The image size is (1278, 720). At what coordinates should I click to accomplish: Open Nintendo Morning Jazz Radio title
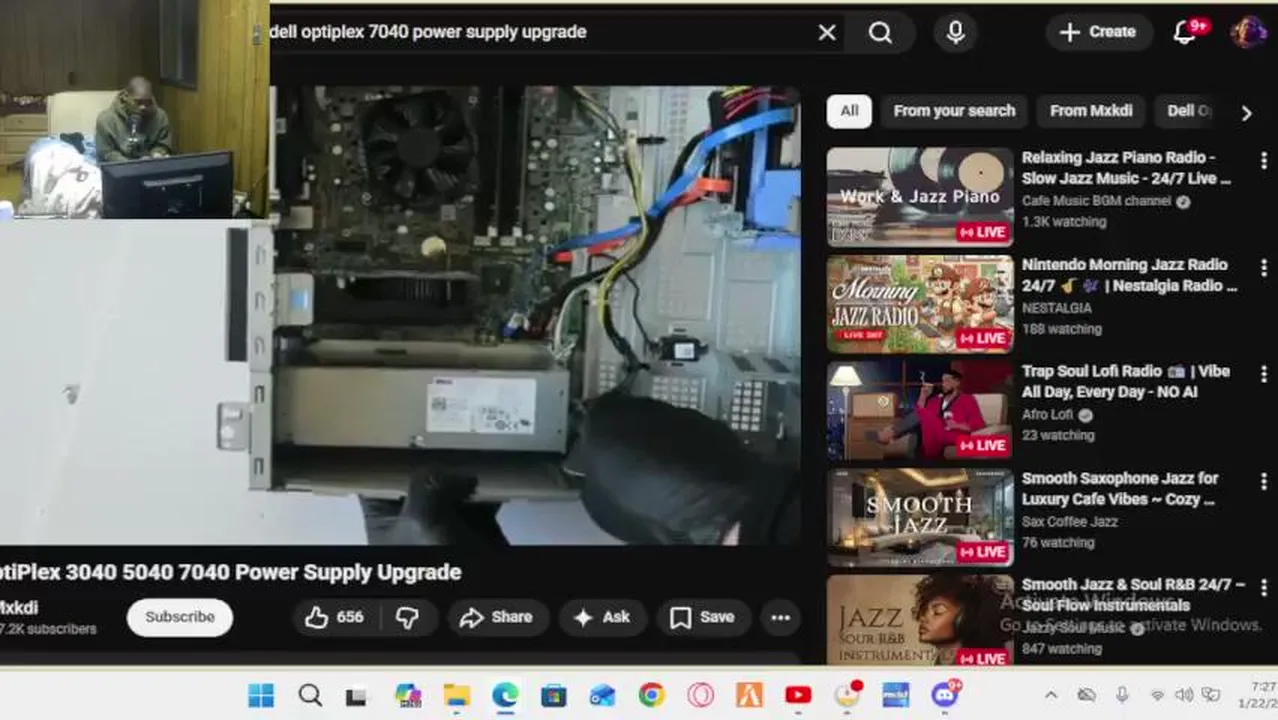[1129, 275]
